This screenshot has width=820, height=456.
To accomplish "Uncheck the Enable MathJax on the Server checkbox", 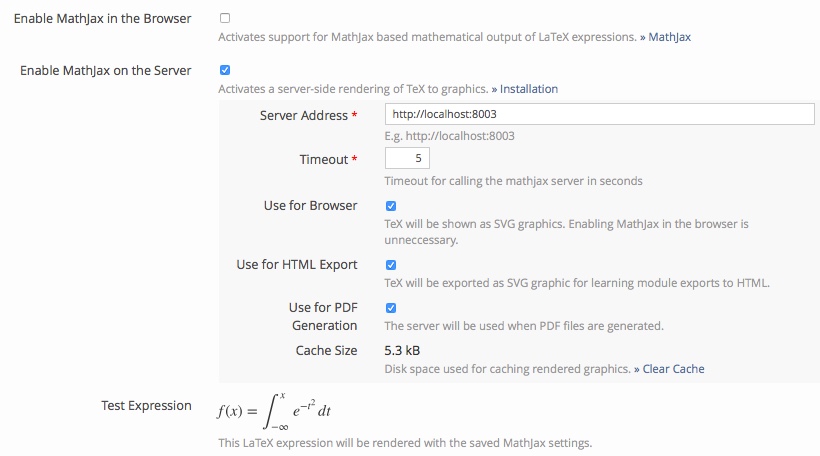I will tap(224, 70).
